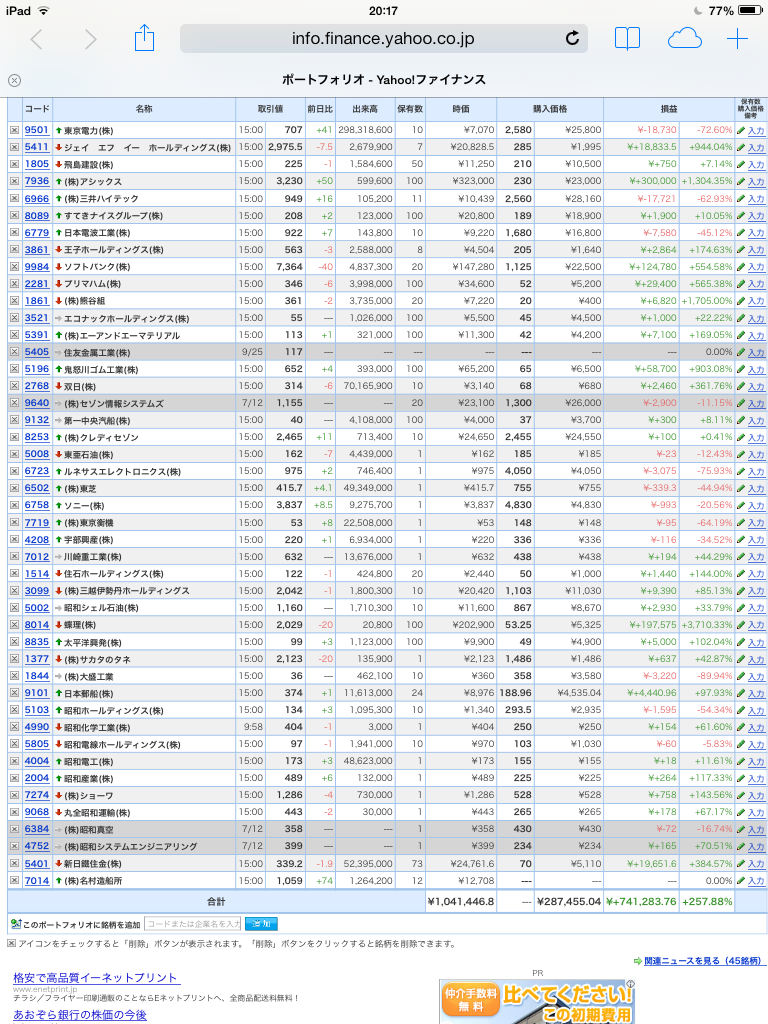The image size is (768, 1024).
Task: Click the pencil edit icon in the 2281 row
Action: tap(741, 284)
